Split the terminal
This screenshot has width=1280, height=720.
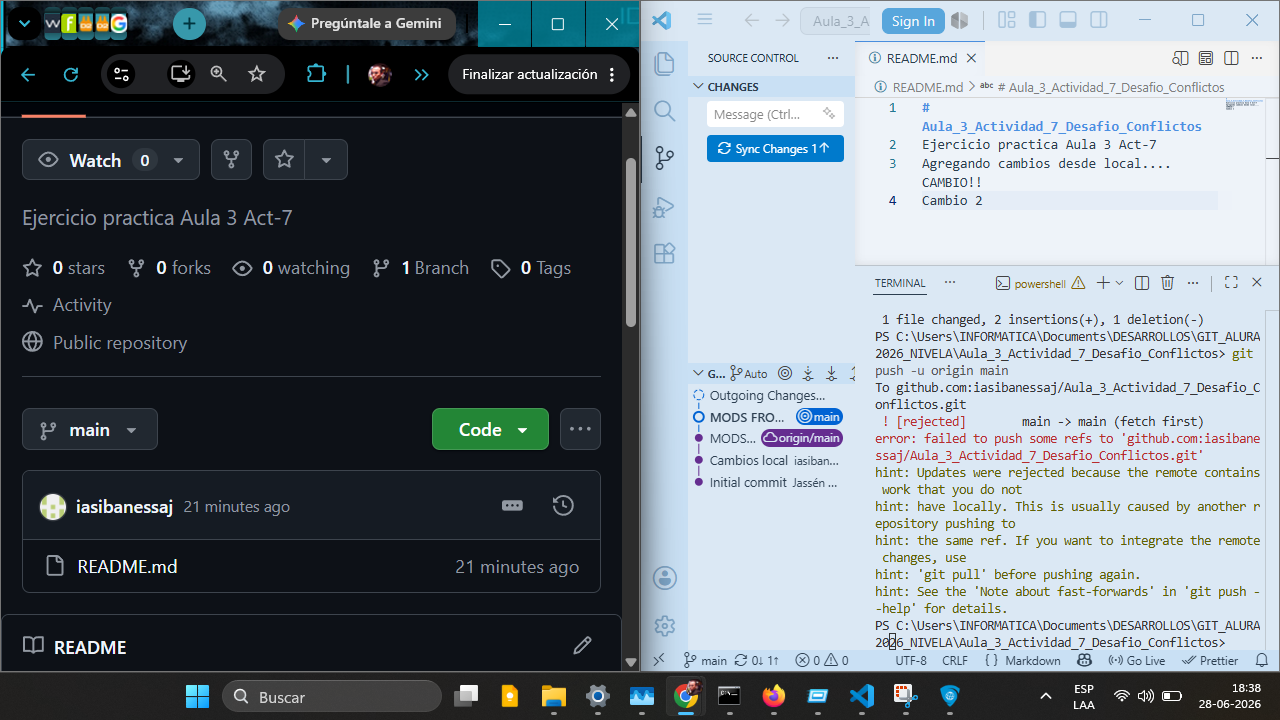click(1142, 283)
